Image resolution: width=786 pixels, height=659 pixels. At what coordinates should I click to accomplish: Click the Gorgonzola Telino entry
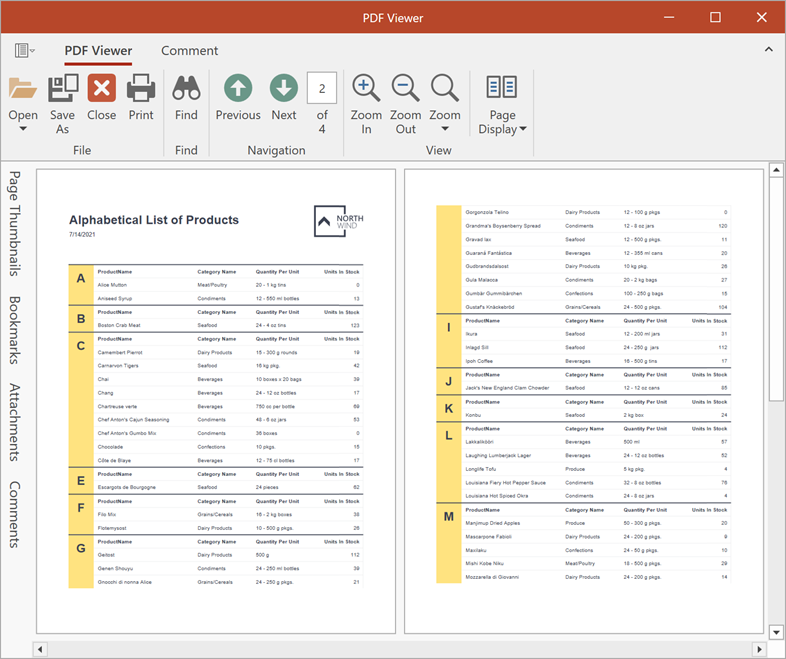[x=487, y=212]
